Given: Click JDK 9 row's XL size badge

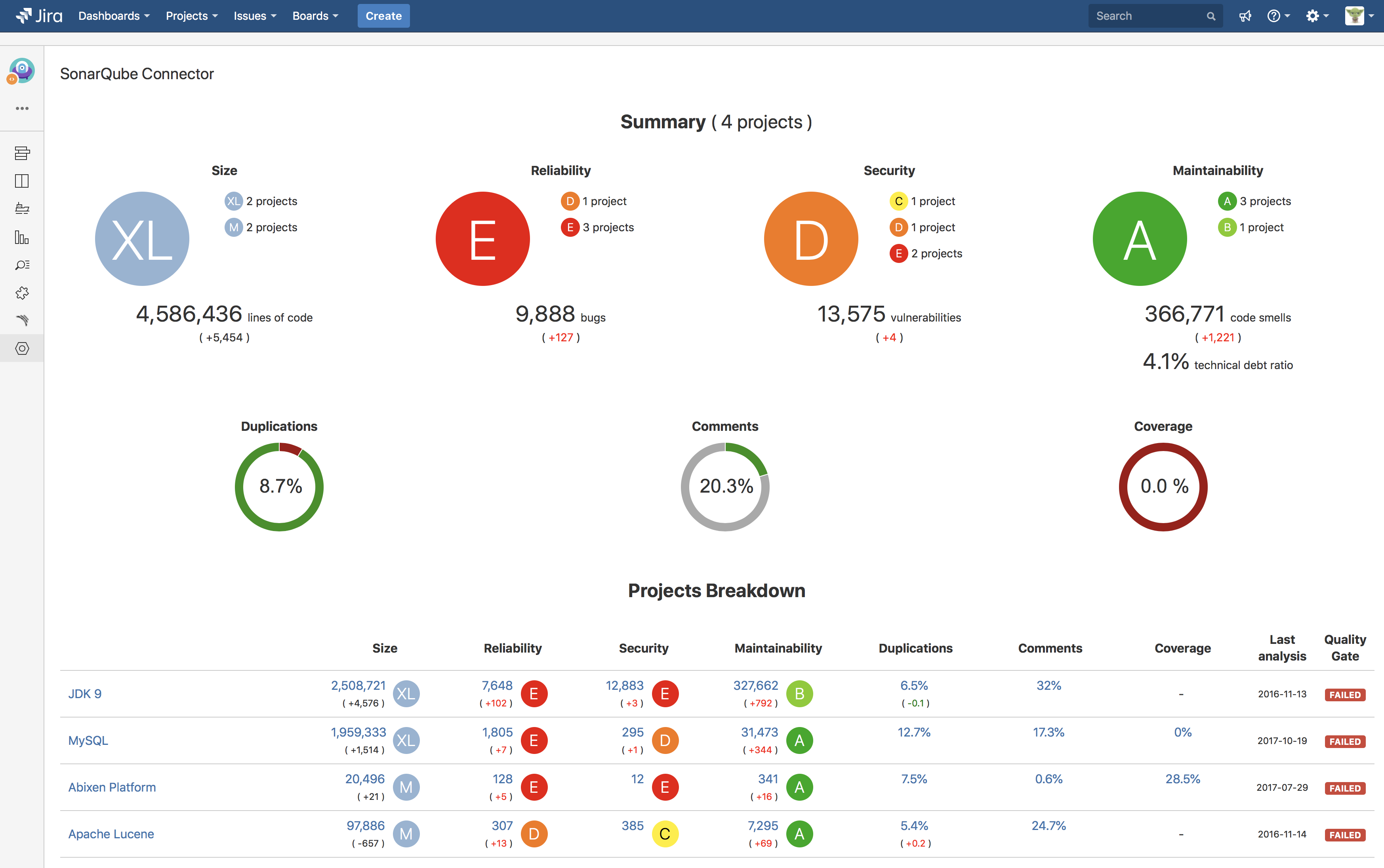Looking at the screenshot, I should [x=406, y=693].
